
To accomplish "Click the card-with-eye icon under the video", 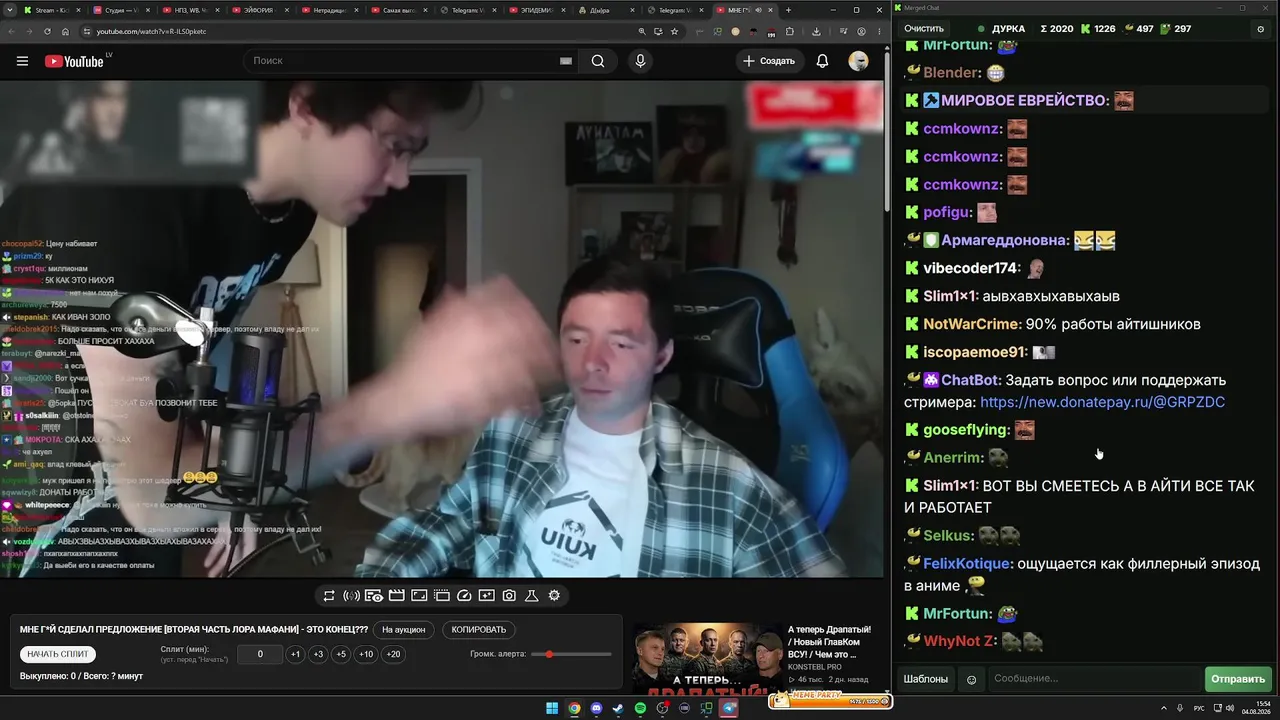I will (x=374, y=596).
